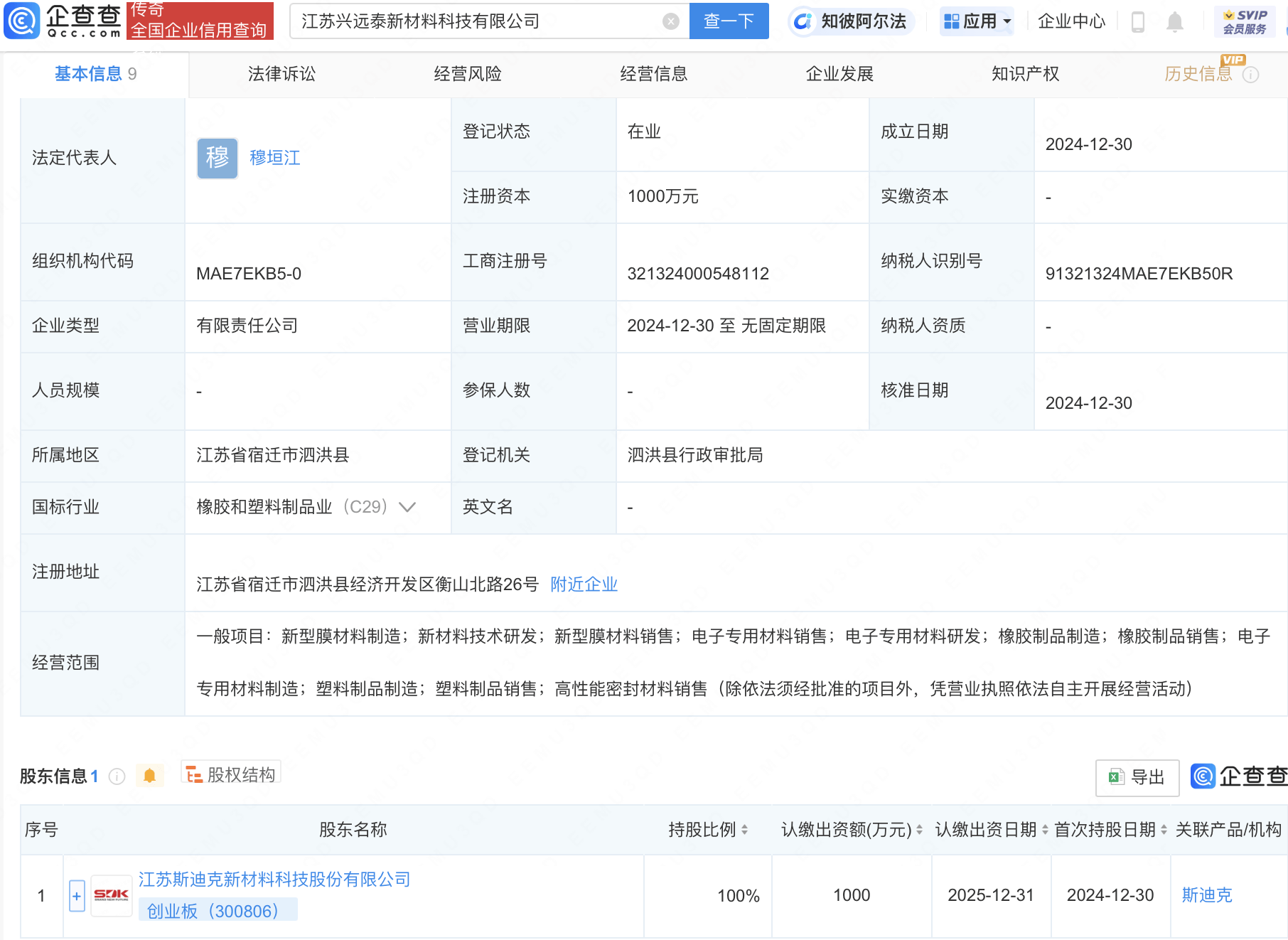Screen dimensions: 1288x940
Task: Switch to 知识产权 tab
Action: pyautogui.click(x=1026, y=74)
